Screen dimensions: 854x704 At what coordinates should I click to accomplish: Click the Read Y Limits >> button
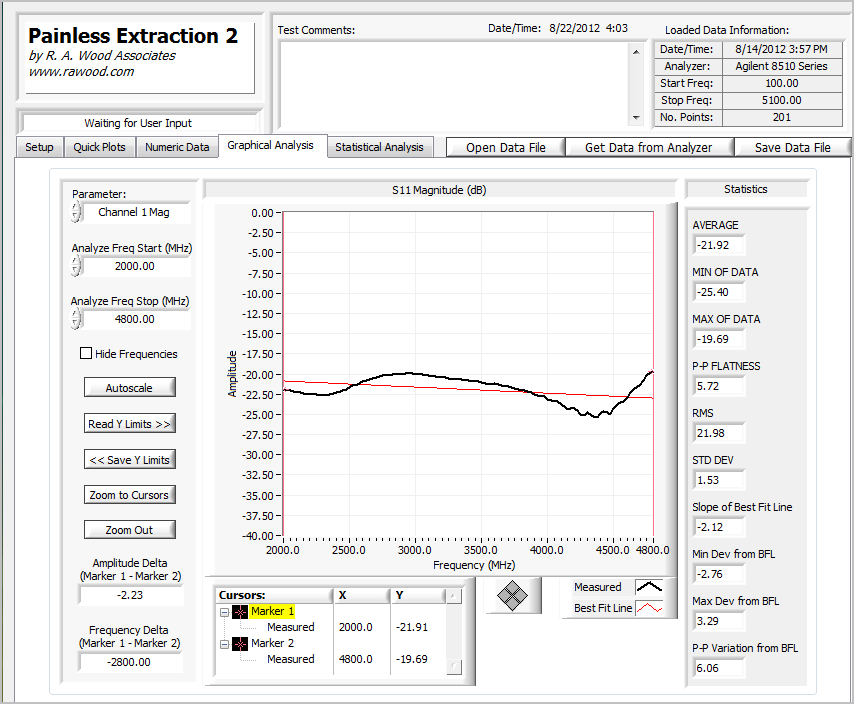point(130,424)
